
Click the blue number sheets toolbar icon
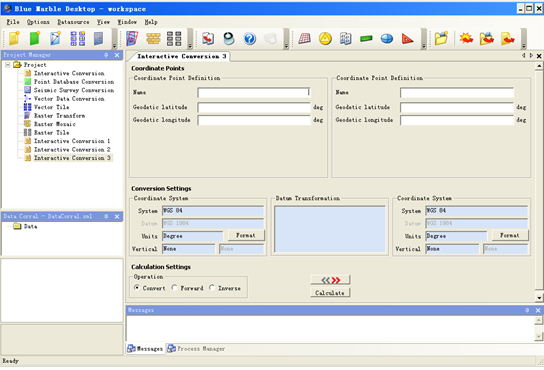tap(346, 39)
